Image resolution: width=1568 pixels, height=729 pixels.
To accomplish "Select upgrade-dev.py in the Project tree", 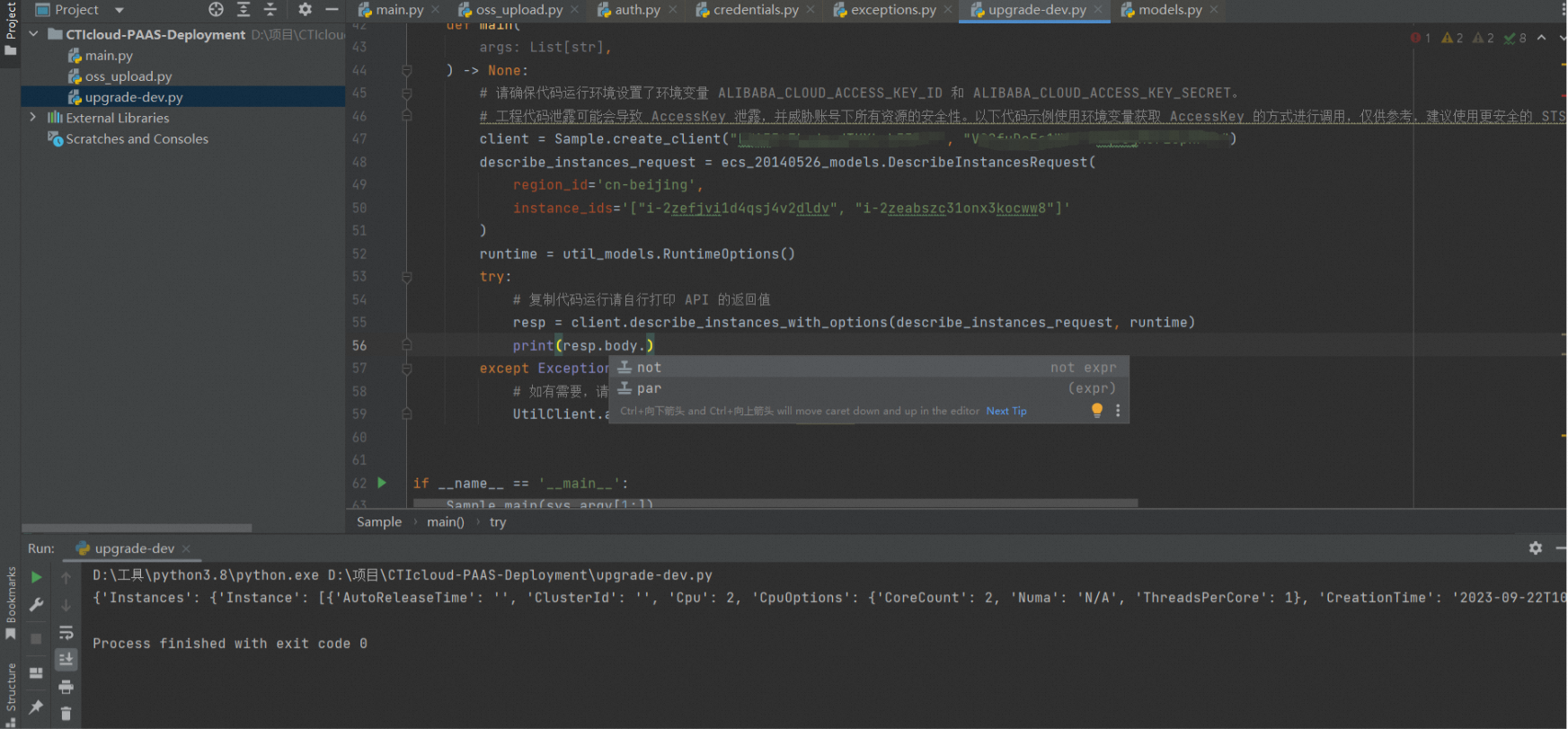I will pyautogui.click(x=134, y=97).
